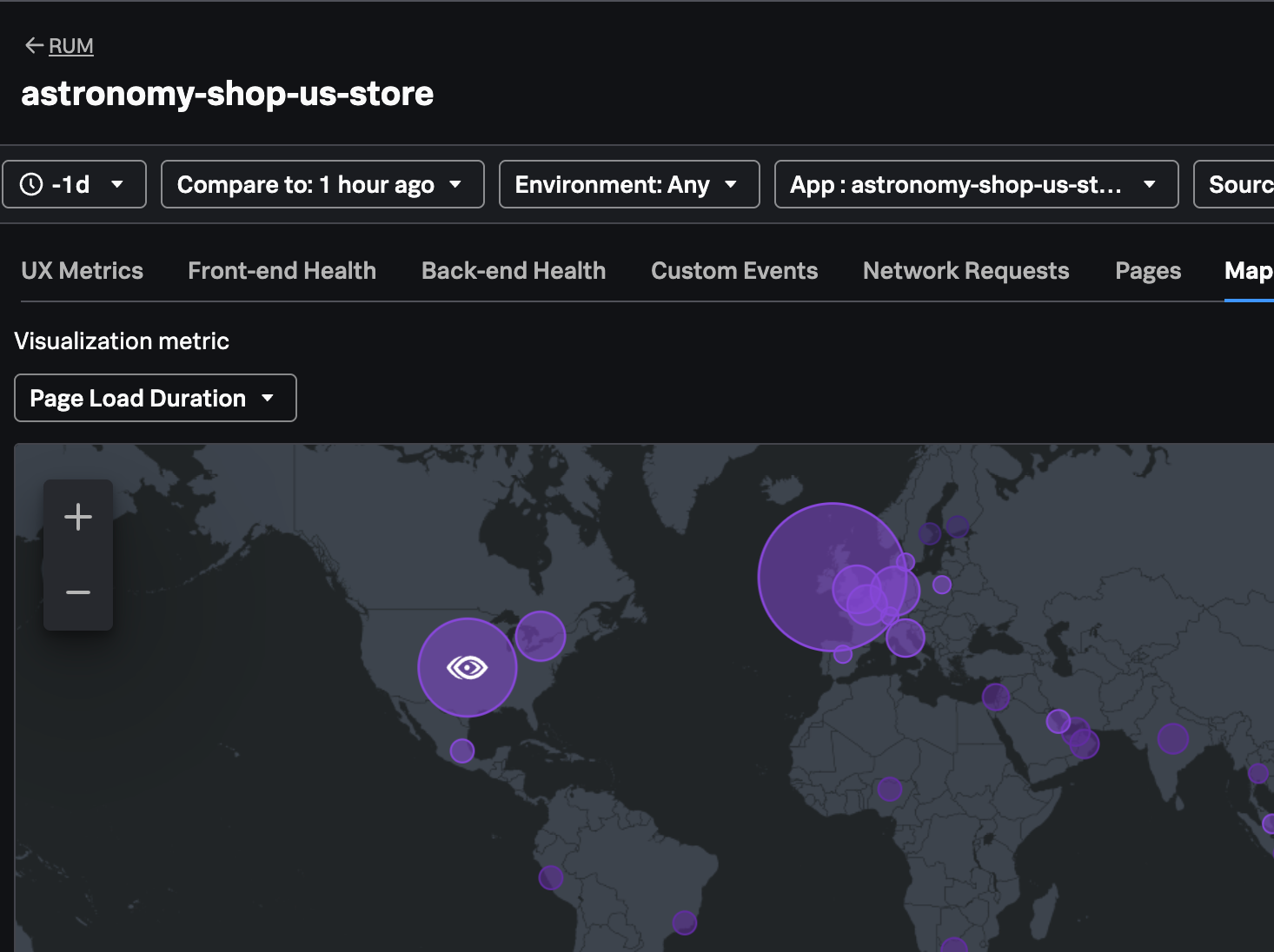Switch to the Network Requests tab
This screenshot has width=1274, height=952.
point(965,270)
